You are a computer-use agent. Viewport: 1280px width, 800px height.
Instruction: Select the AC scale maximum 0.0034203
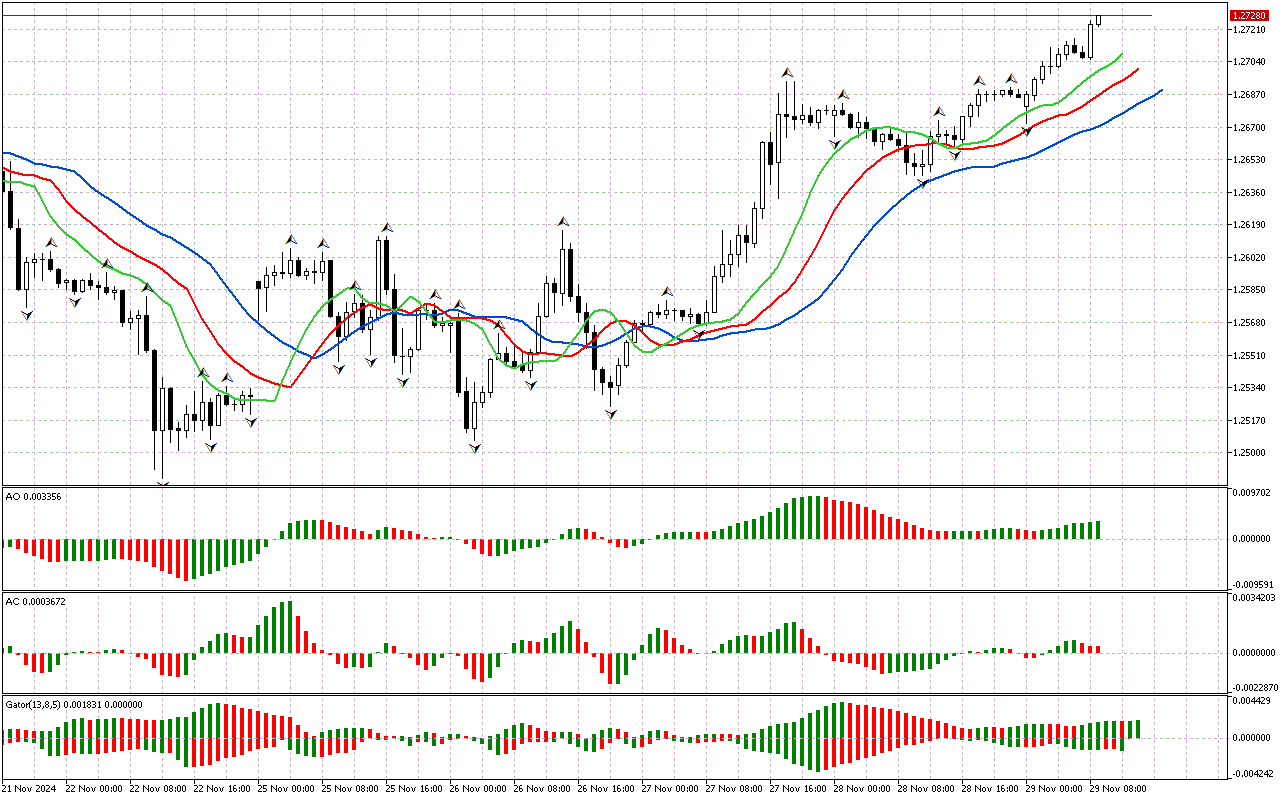click(x=1254, y=598)
